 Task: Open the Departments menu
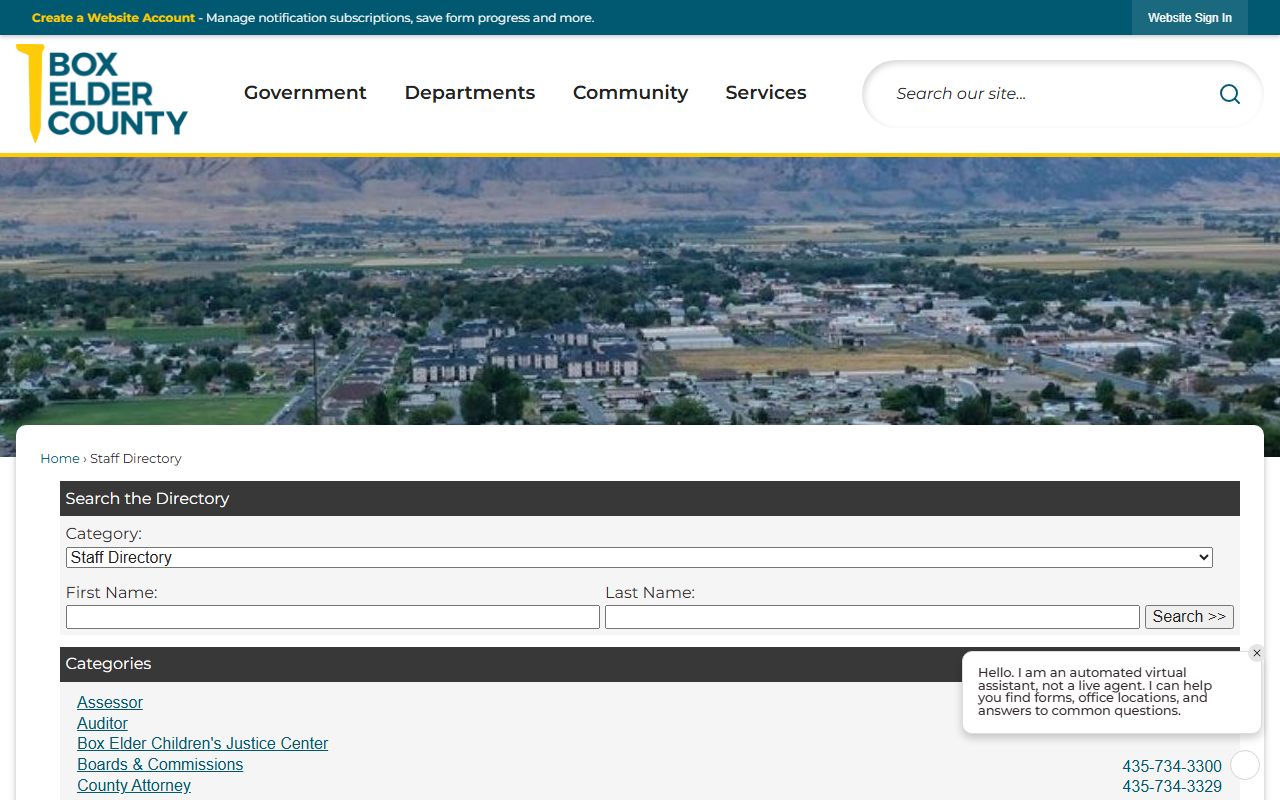(x=470, y=93)
